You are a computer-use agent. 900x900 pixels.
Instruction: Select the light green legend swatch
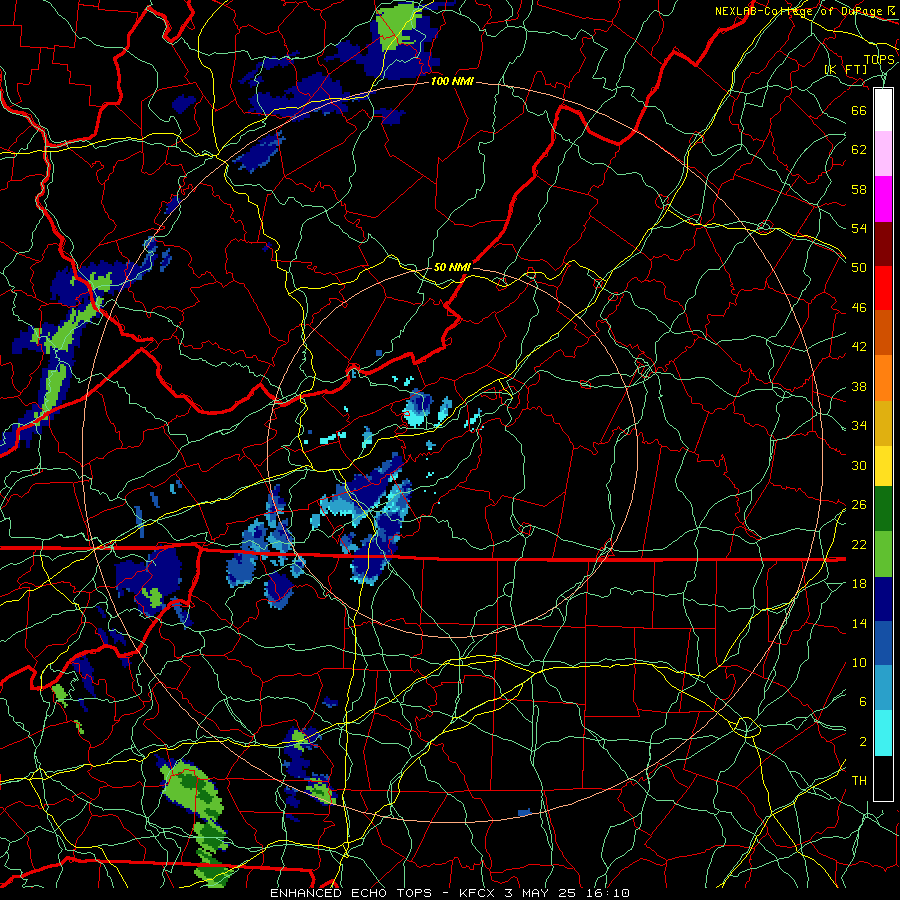tap(883, 553)
